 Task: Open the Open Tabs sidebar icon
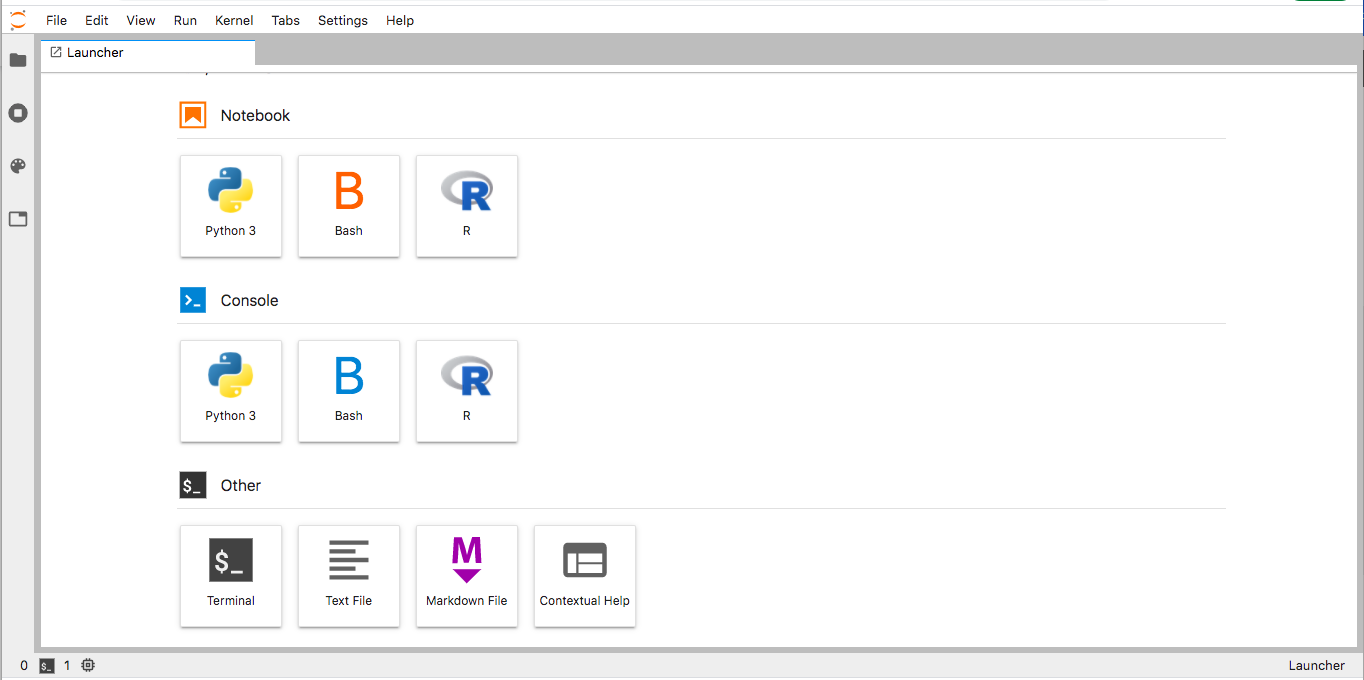point(18,219)
